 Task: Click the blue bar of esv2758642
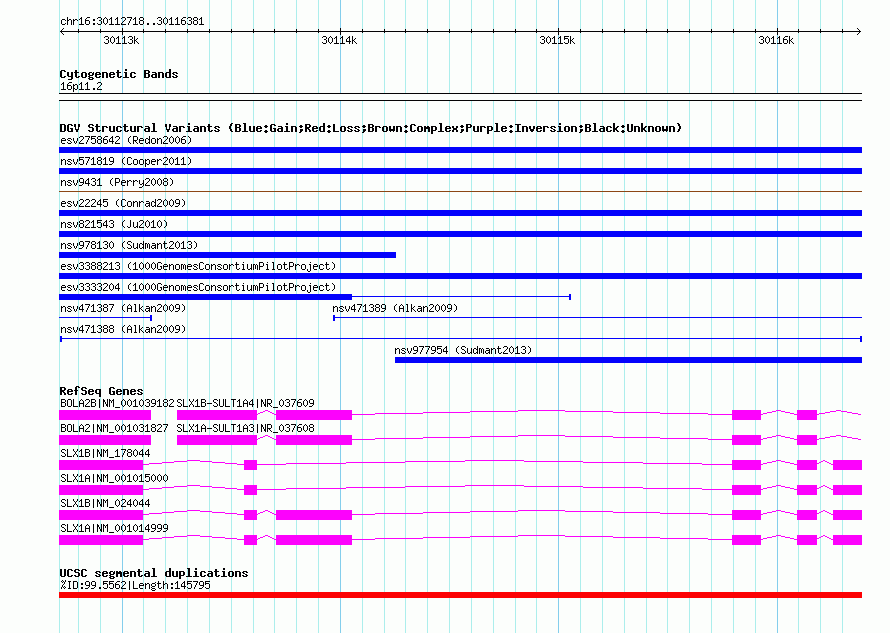(x=460, y=150)
